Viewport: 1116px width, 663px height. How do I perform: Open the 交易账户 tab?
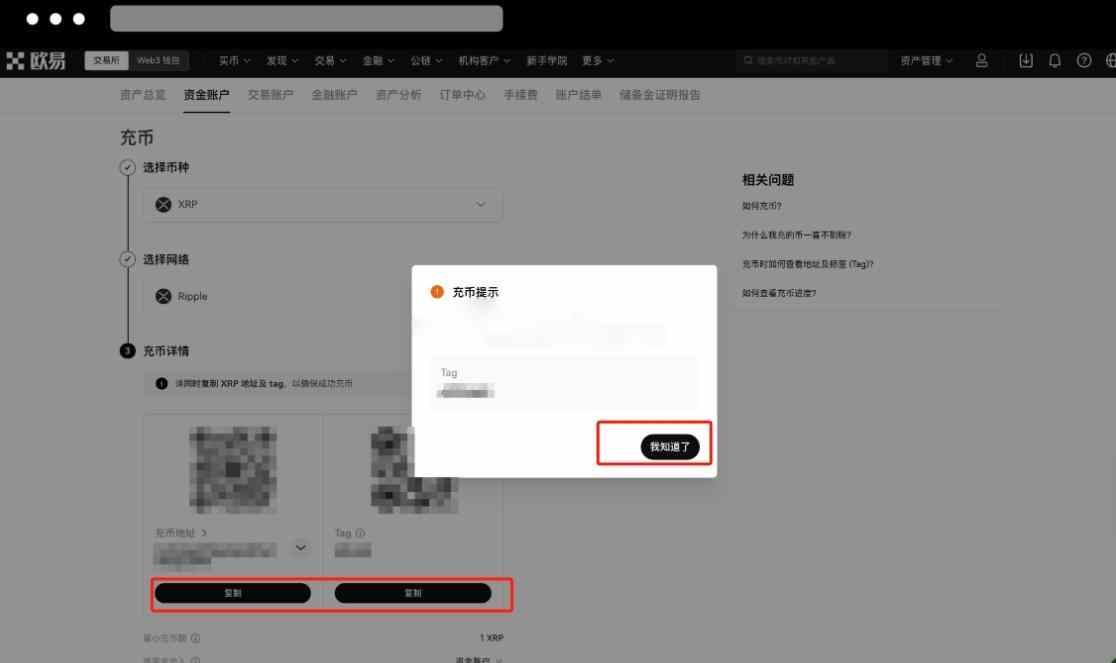coord(270,95)
